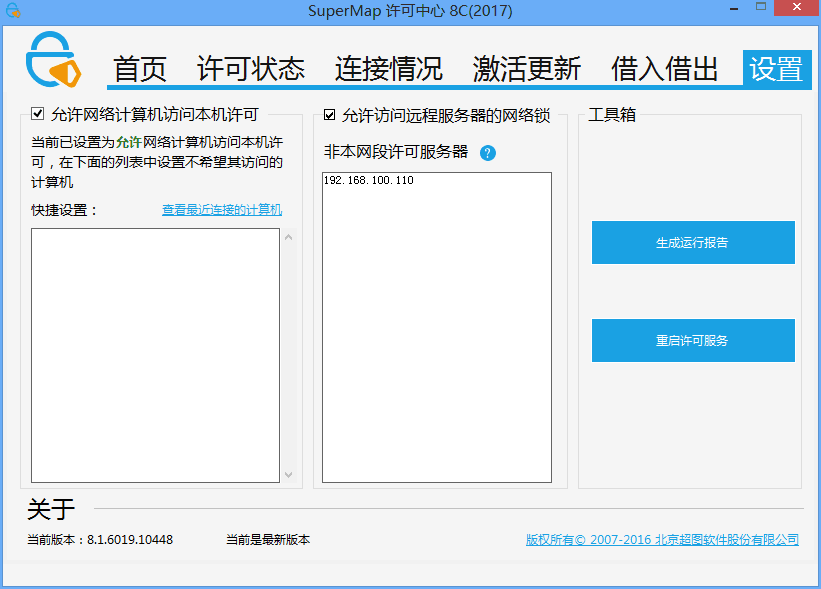The width and height of the screenshot is (821, 589).
Task: Toggle 允许网络计算机访问本机许可 checkbox
Action: coord(37,114)
